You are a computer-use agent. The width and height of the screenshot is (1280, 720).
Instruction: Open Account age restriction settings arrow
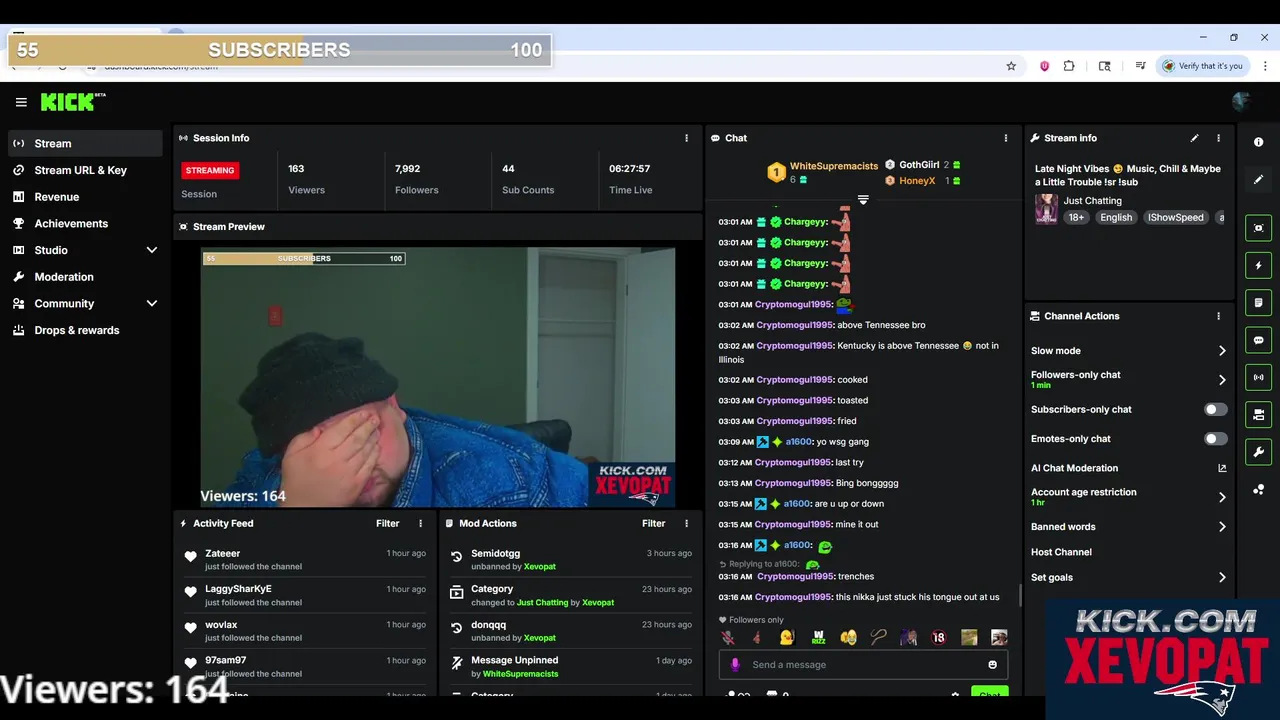(x=1222, y=497)
